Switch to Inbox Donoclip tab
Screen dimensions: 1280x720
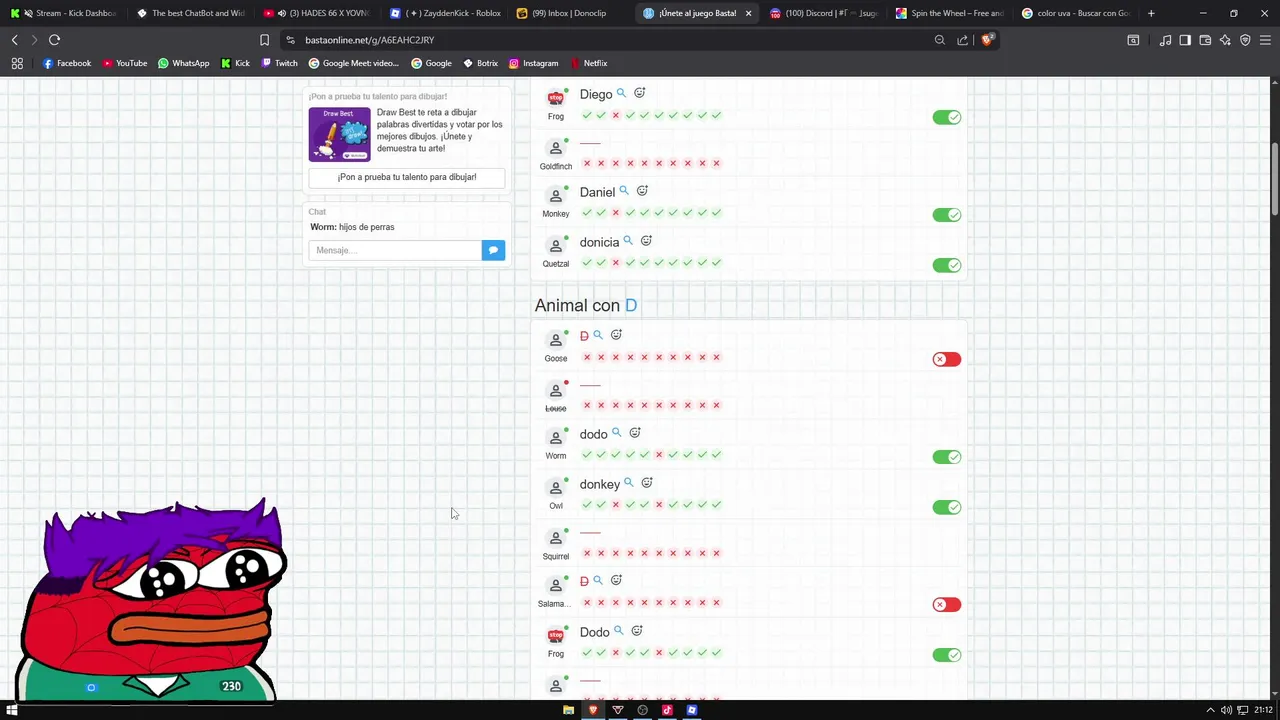[571, 13]
